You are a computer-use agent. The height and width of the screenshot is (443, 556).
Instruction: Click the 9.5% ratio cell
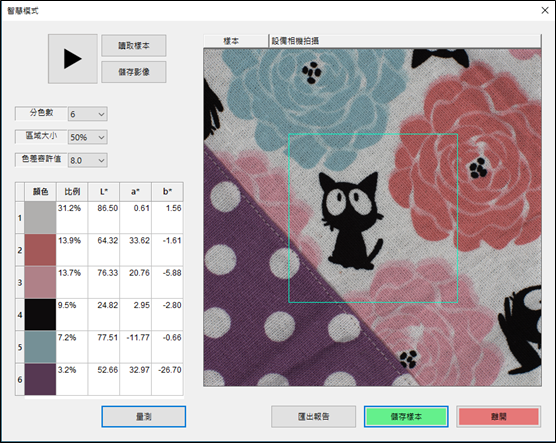(x=72, y=314)
